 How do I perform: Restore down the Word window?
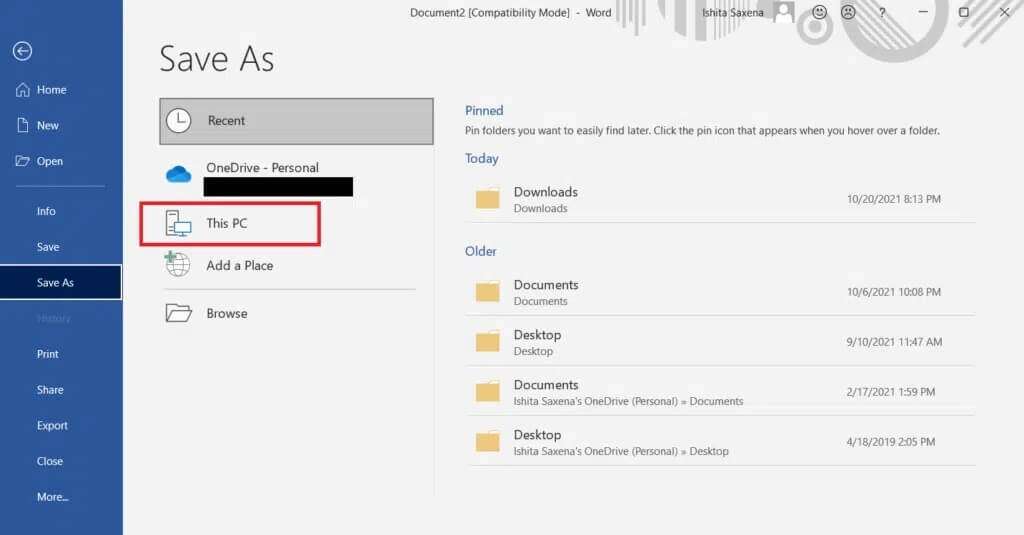[964, 12]
